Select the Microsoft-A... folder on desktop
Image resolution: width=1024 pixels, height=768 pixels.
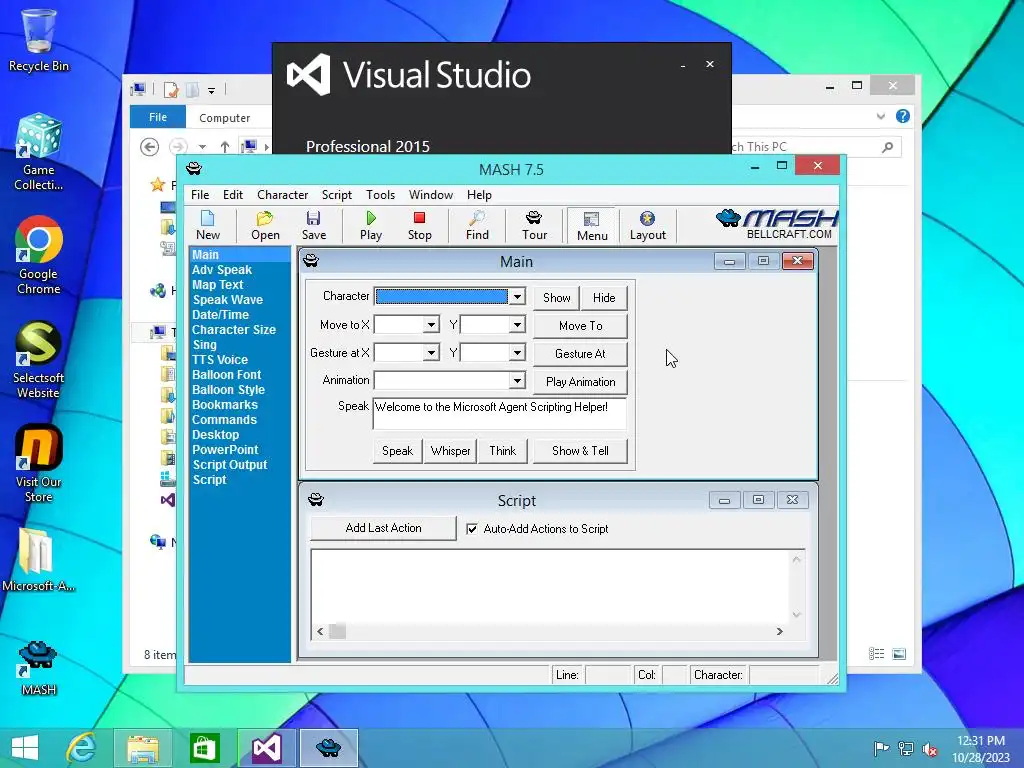click(x=39, y=560)
